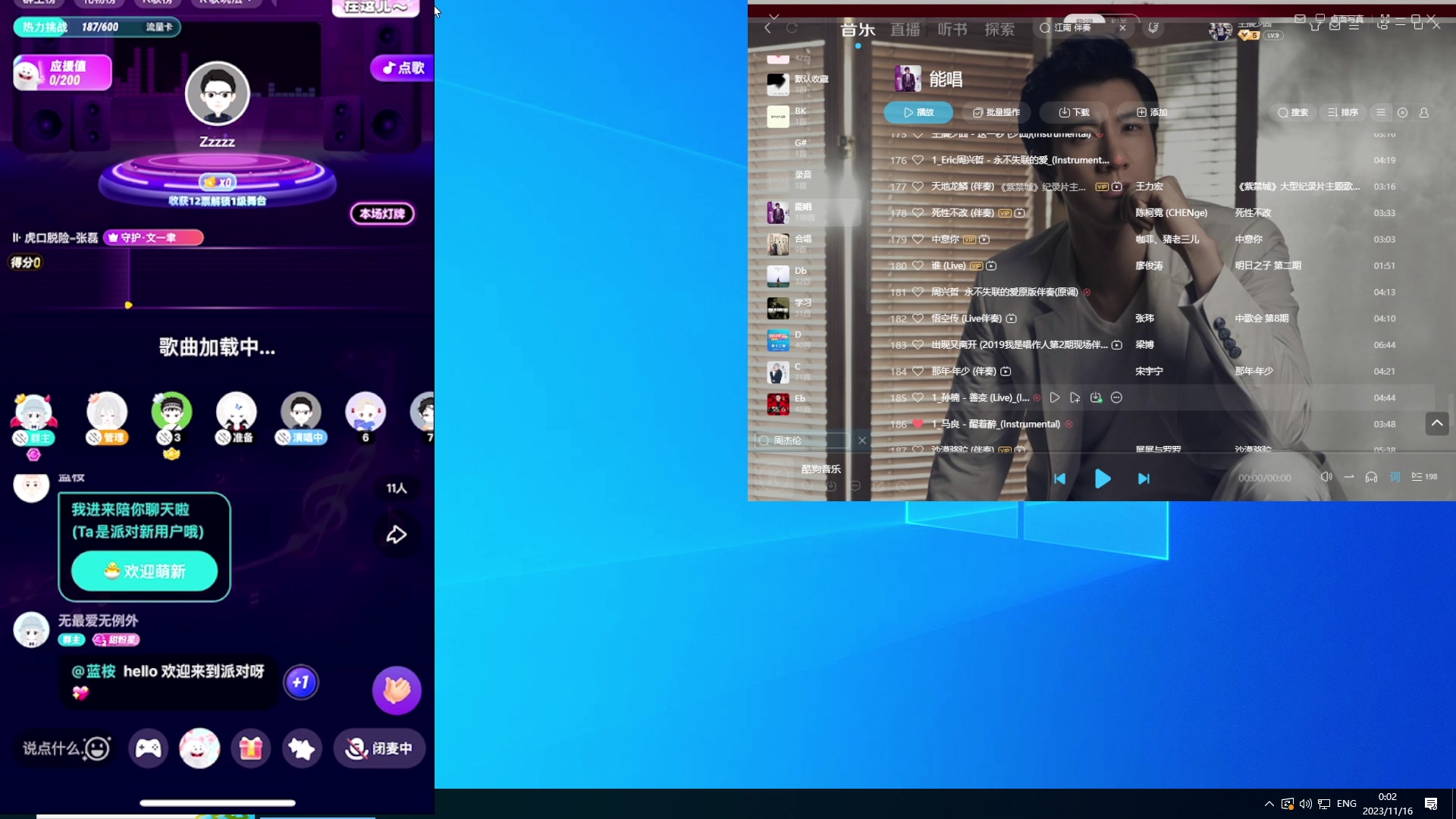Close the sidebar playlist search with X
The height and width of the screenshot is (819, 1456).
(862, 441)
